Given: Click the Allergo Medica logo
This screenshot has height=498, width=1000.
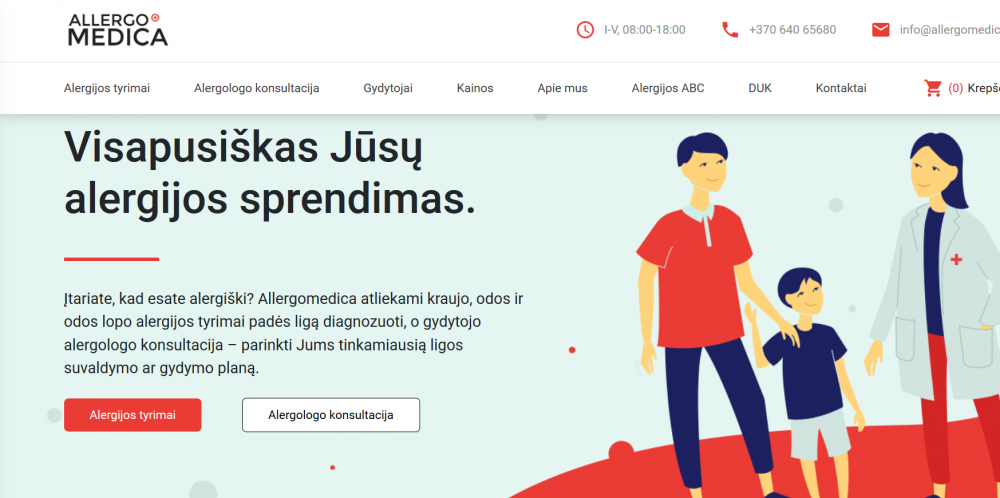Looking at the screenshot, I should (x=118, y=29).
